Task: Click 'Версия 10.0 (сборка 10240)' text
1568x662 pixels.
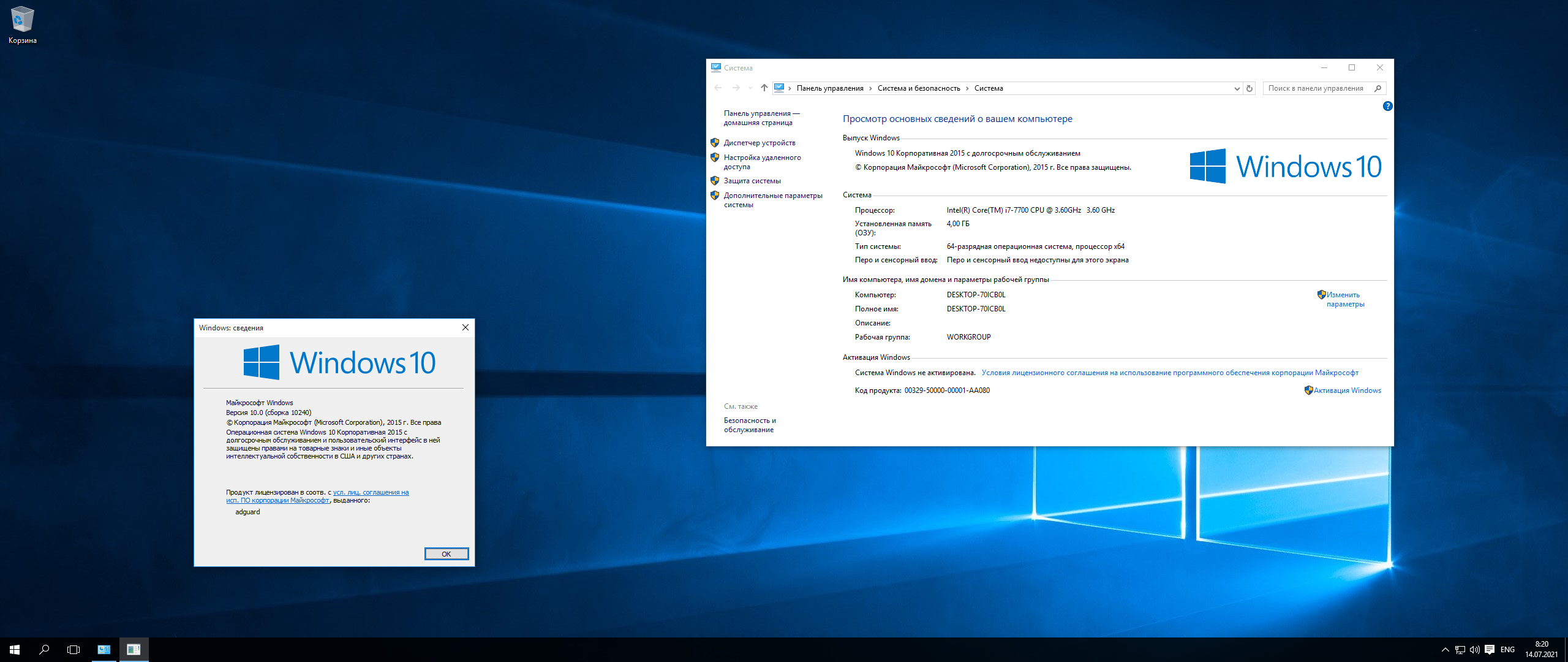Action: tap(268, 413)
